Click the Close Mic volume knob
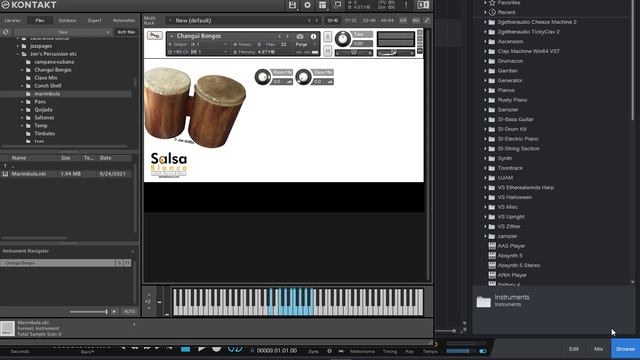 [x=303, y=77]
